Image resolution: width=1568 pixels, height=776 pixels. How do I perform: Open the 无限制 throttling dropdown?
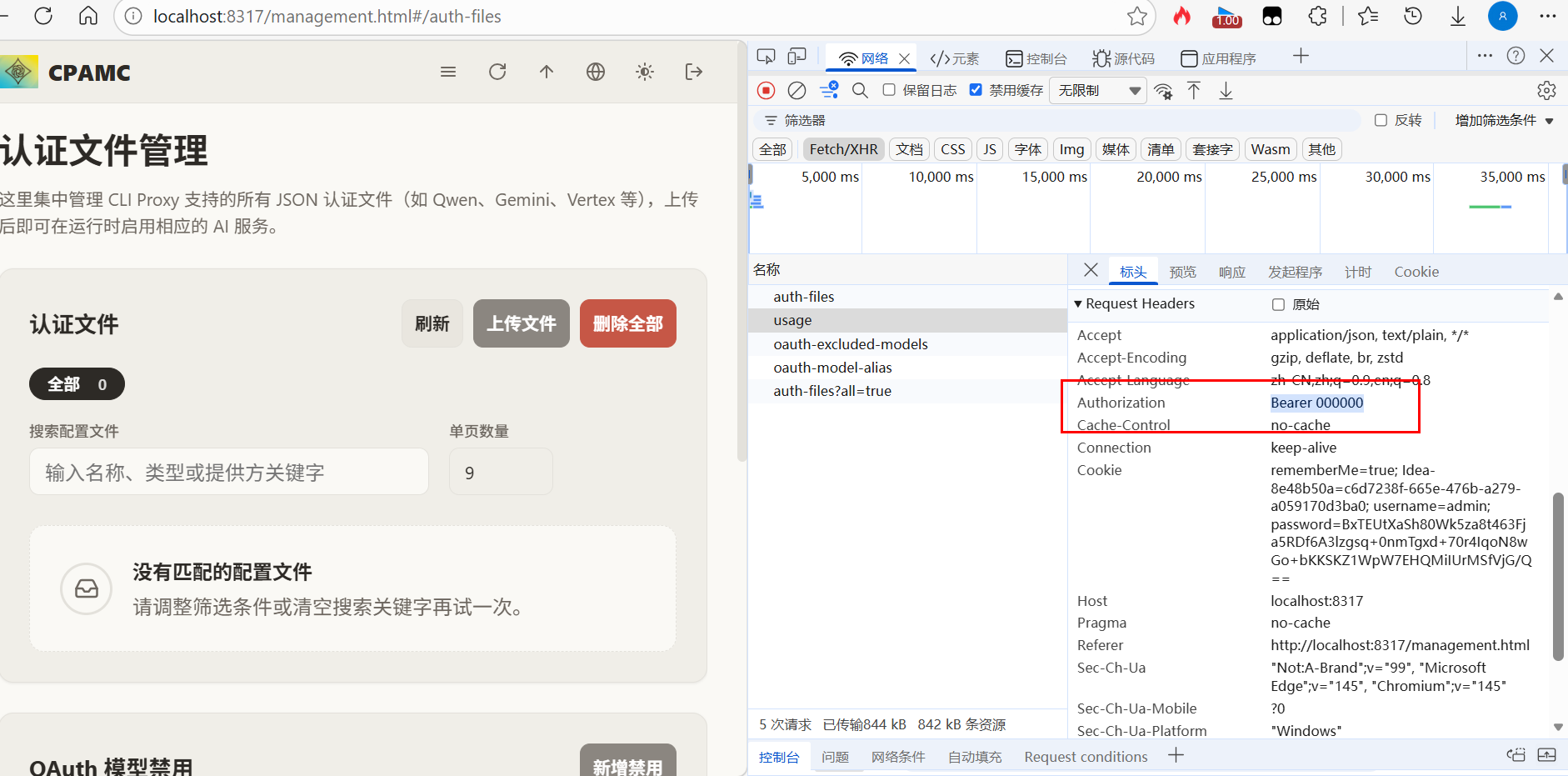click(x=1098, y=90)
